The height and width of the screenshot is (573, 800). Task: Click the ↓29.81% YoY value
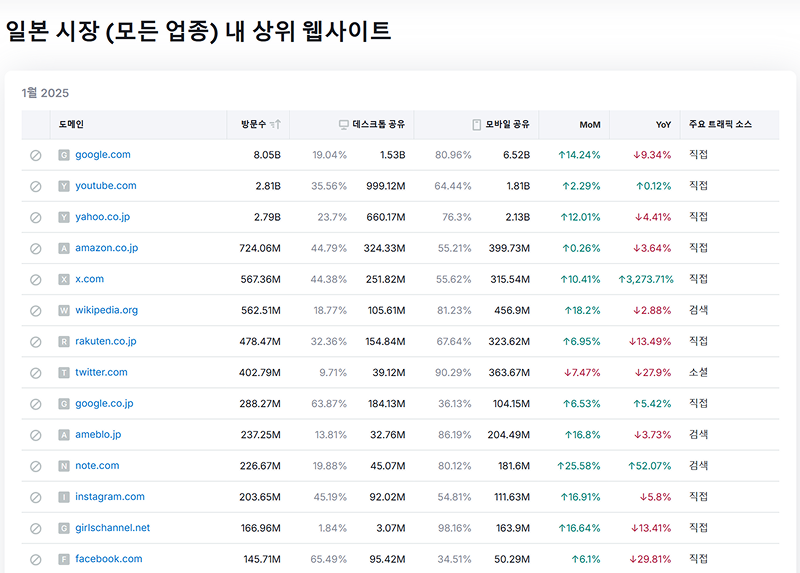650,560
